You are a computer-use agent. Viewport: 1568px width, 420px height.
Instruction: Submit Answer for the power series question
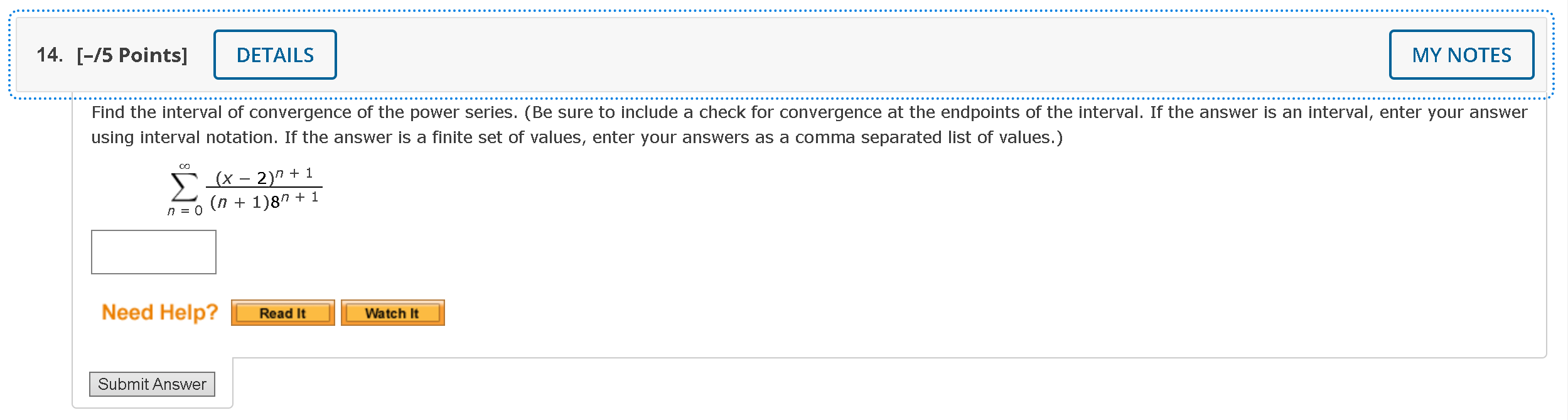pyautogui.click(x=153, y=384)
